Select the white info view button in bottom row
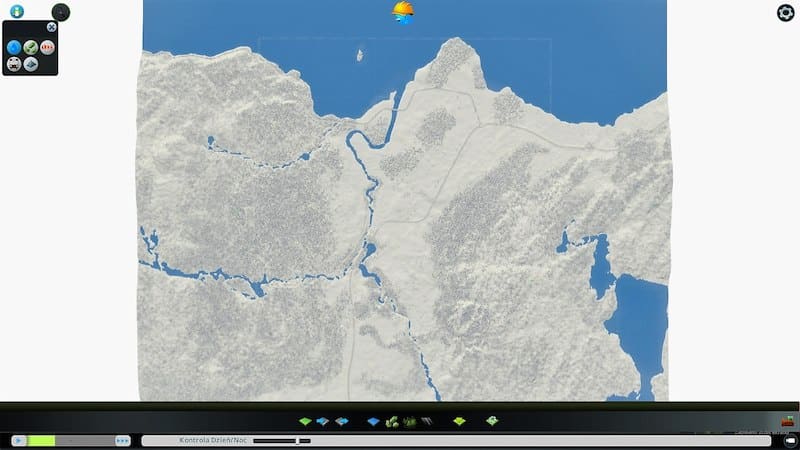800x450 pixels. (14, 63)
